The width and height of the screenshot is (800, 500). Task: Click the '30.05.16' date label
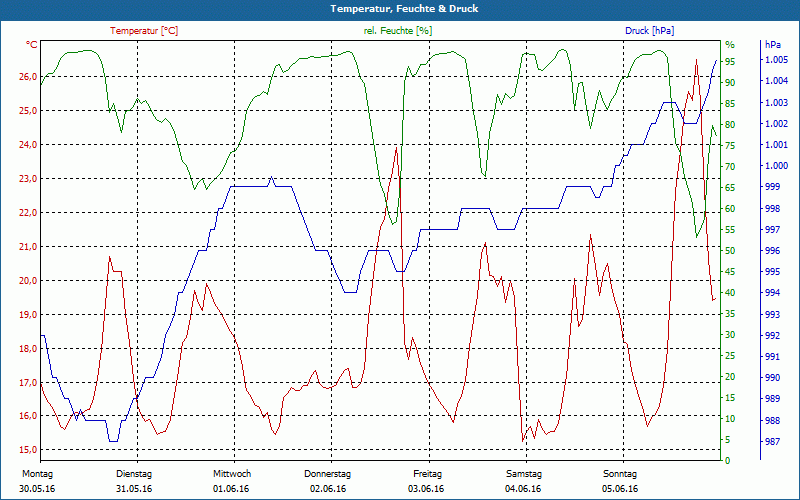(x=37, y=489)
